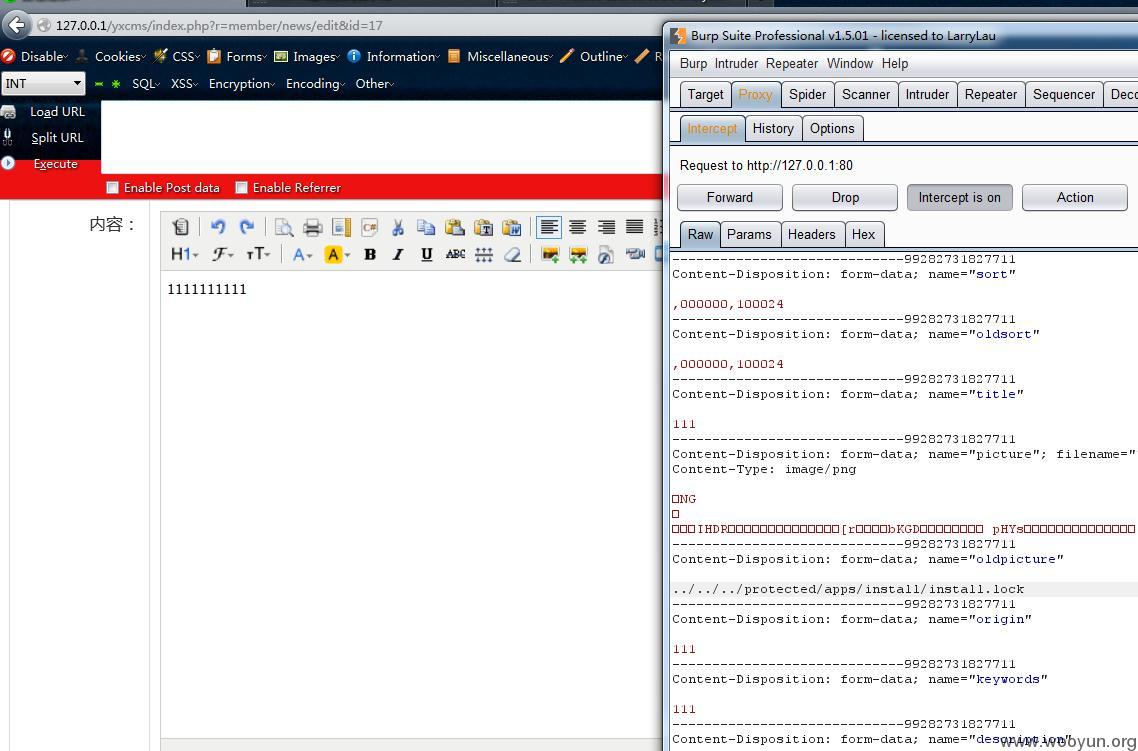Click the Forward button
The width and height of the screenshot is (1138, 751).
[x=729, y=197]
